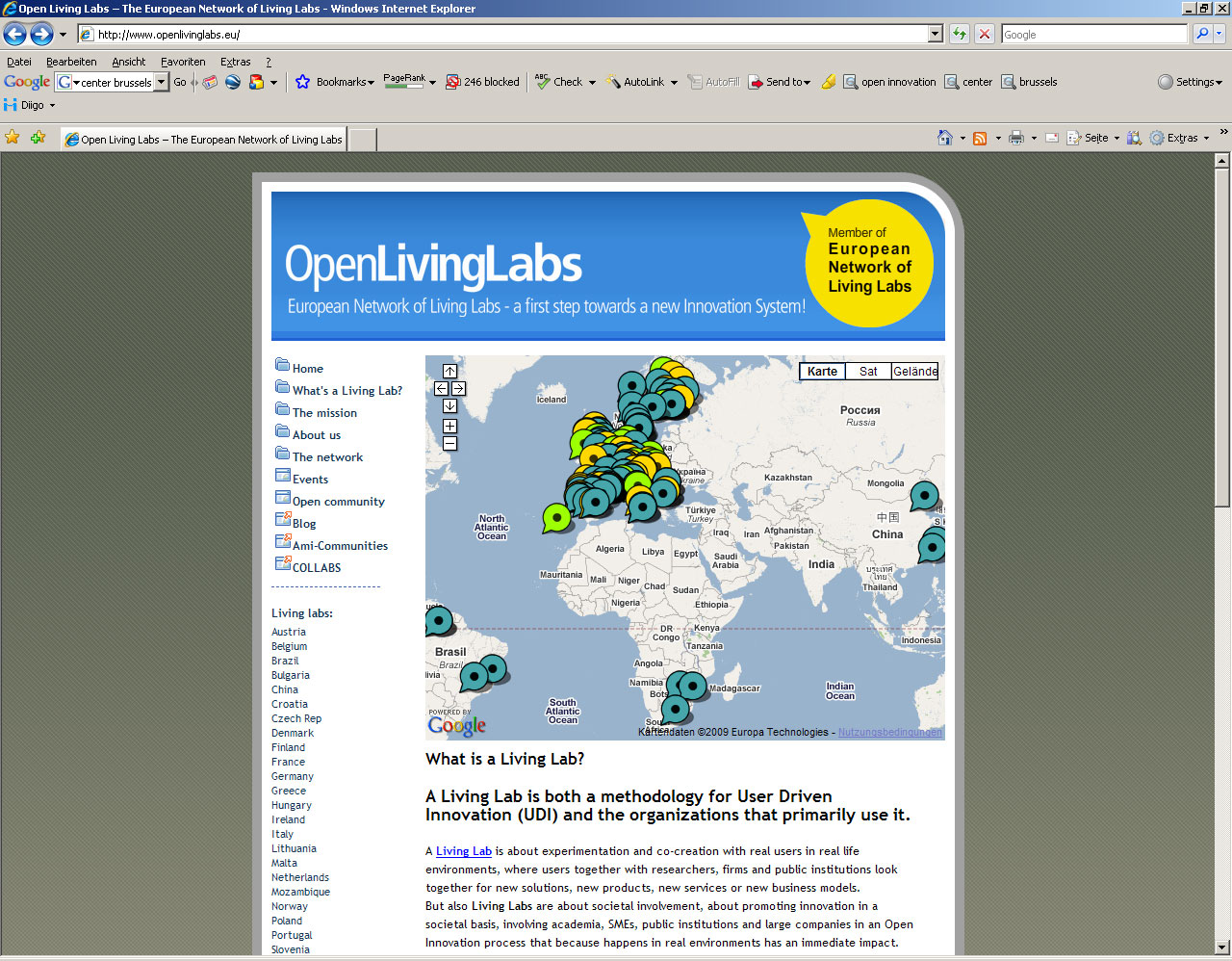Click the Go button in Google toolbar
Image resolution: width=1232 pixels, height=961 pixels.
point(180,82)
